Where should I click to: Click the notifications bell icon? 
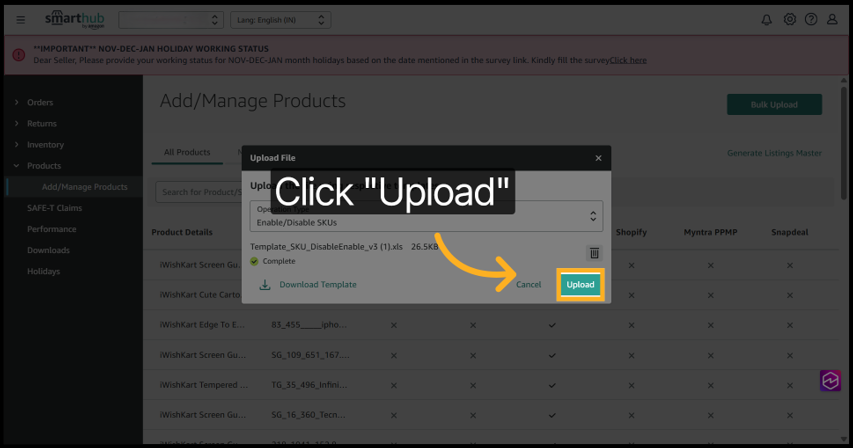(767, 20)
